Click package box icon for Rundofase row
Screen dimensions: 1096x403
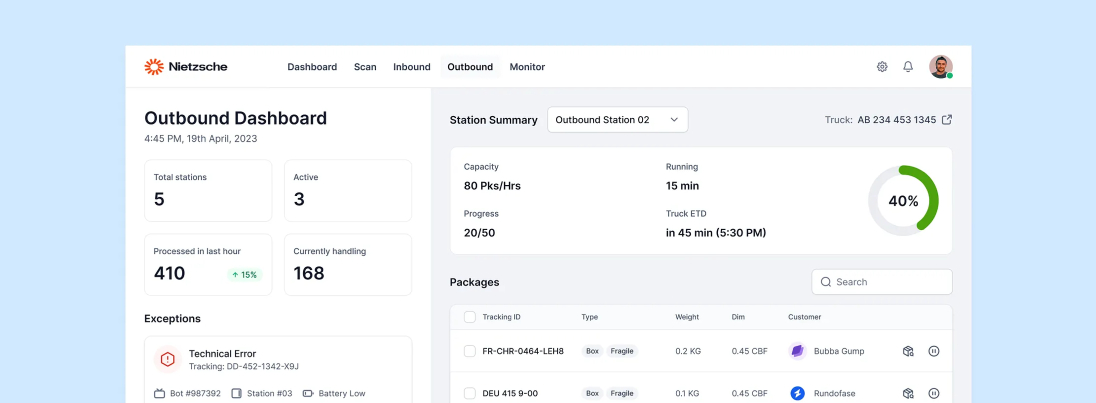coord(908,393)
